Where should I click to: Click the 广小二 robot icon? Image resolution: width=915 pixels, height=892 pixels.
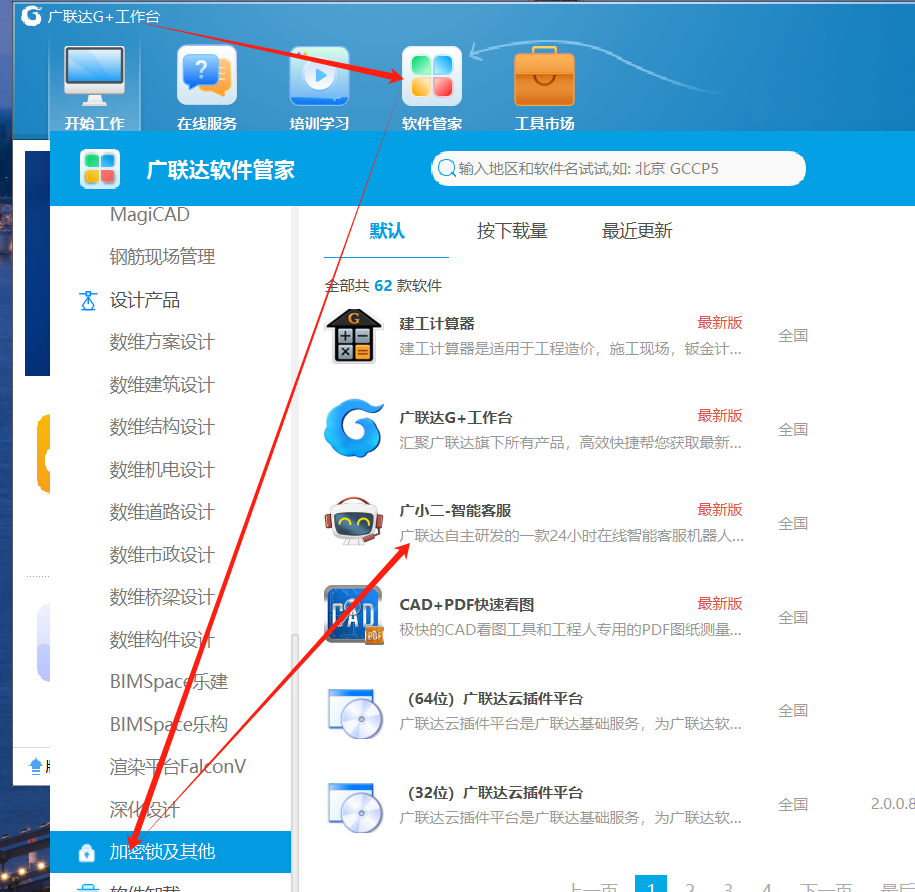click(354, 521)
